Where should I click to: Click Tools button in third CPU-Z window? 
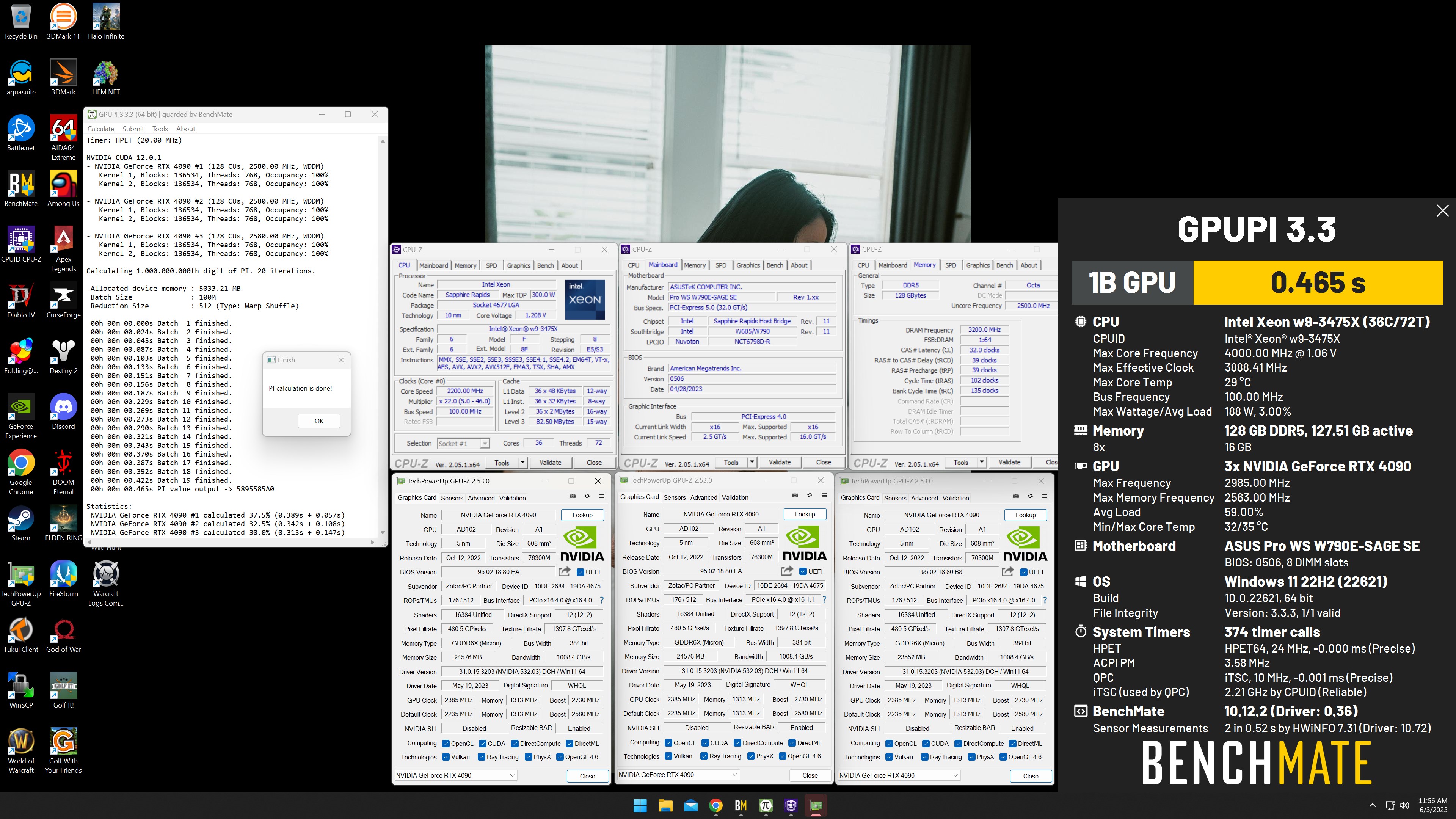point(961,462)
